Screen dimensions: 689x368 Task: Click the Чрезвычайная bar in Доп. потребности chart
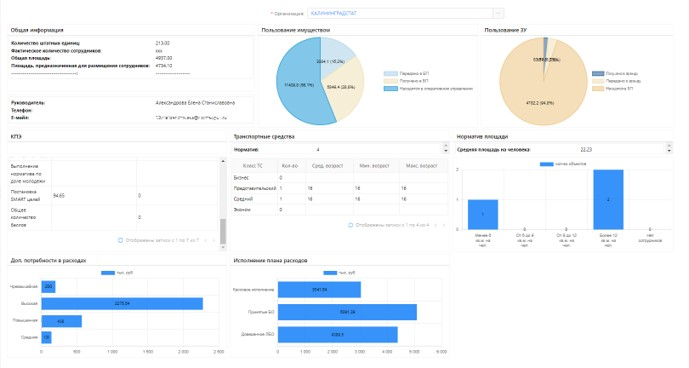[x=48, y=287]
